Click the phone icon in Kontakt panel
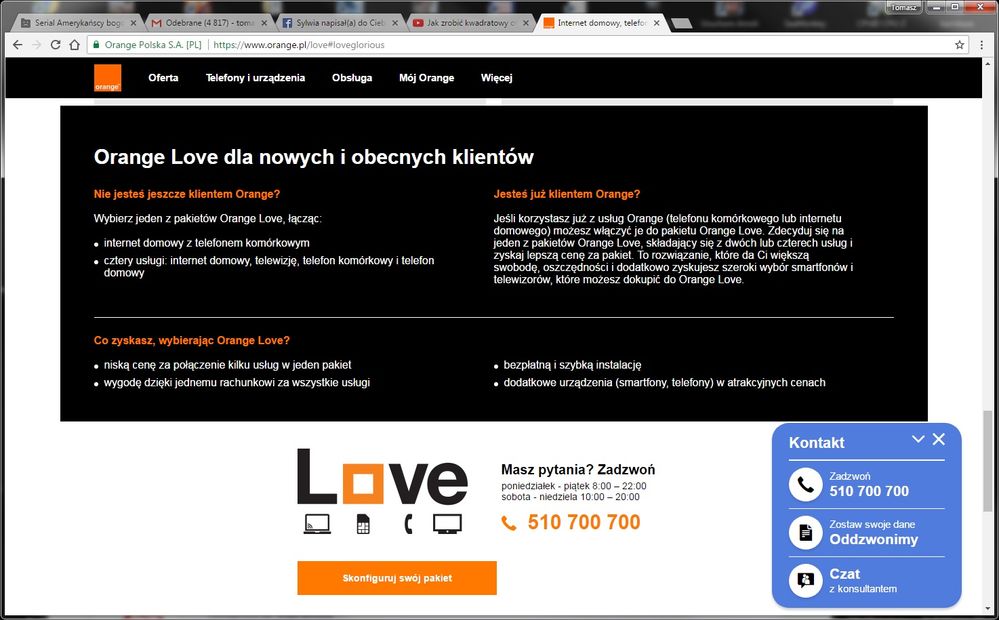Image resolution: width=999 pixels, height=620 pixels. [x=805, y=485]
